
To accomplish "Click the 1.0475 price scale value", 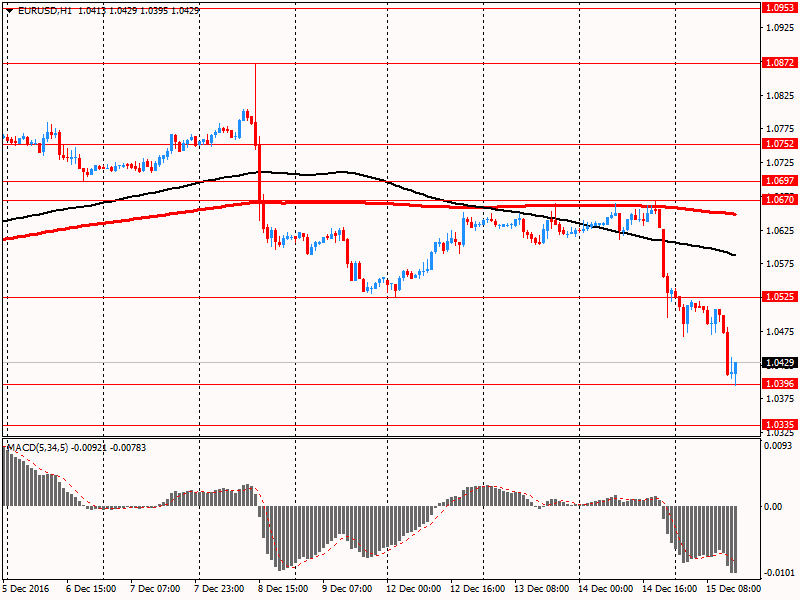I will (x=780, y=332).
